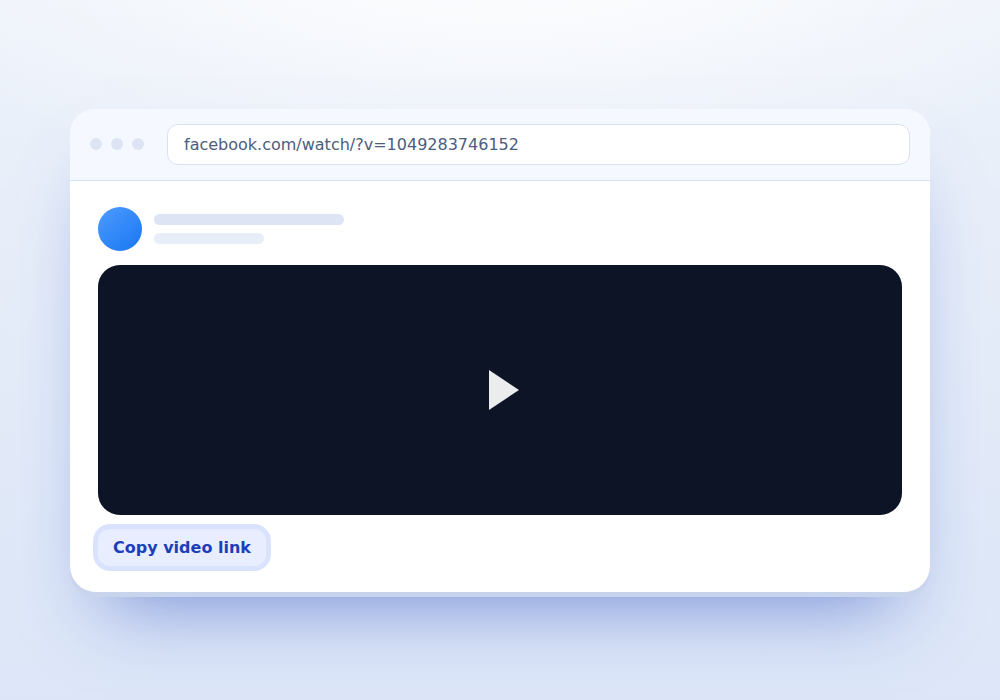Open the blue profile avatar circle
The width and height of the screenshot is (1000, 700).
click(x=120, y=229)
